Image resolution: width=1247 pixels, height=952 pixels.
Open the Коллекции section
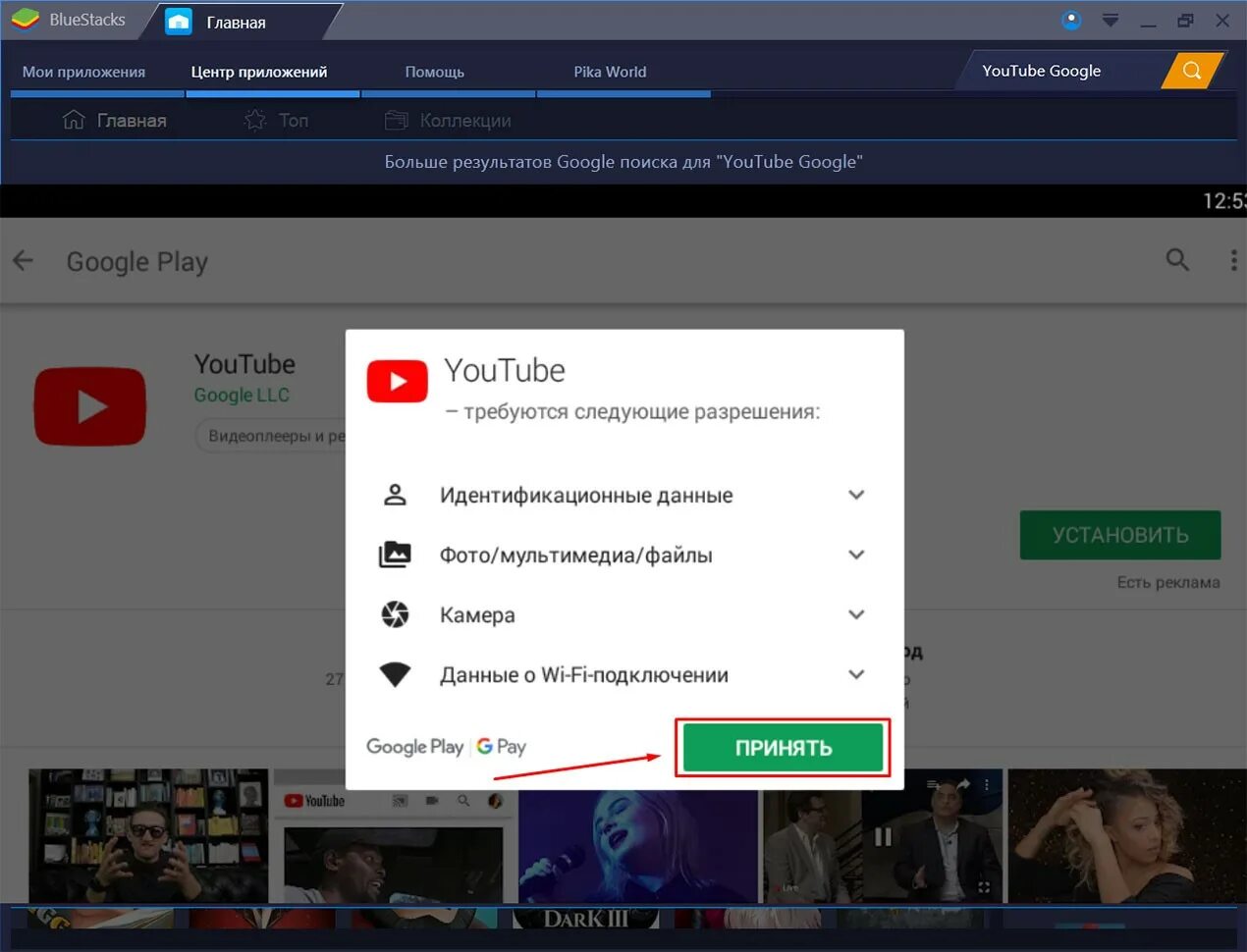coord(448,120)
